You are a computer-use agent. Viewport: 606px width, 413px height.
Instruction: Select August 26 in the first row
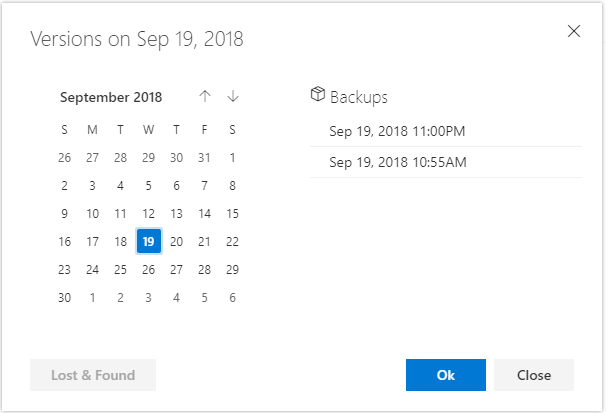click(x=64, y=157)
